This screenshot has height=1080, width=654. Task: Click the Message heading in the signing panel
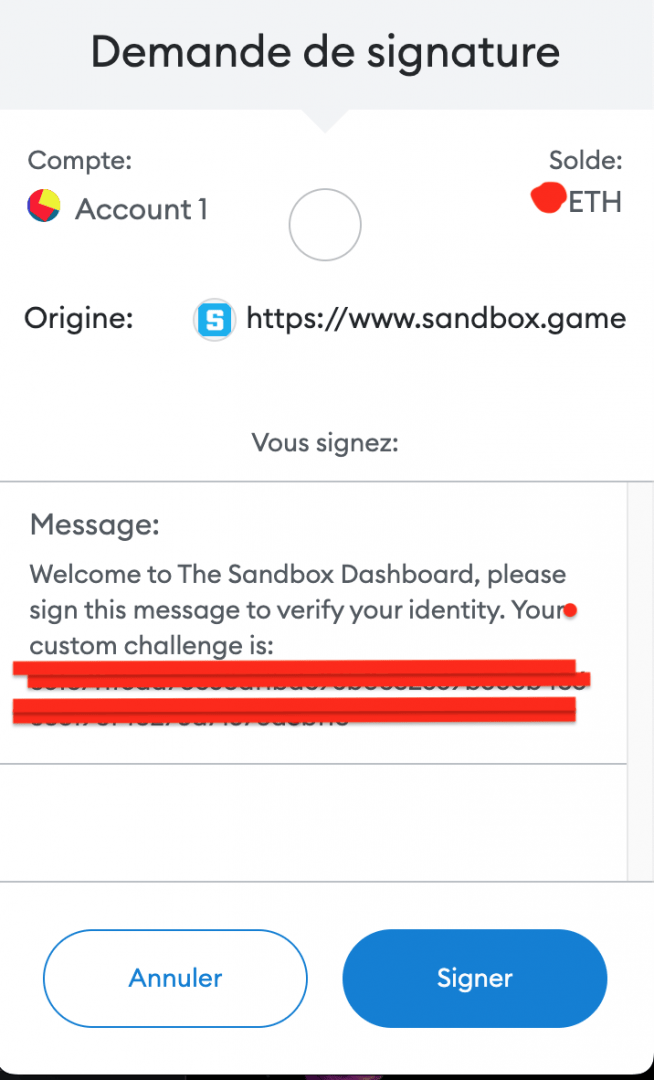[93, 524]
